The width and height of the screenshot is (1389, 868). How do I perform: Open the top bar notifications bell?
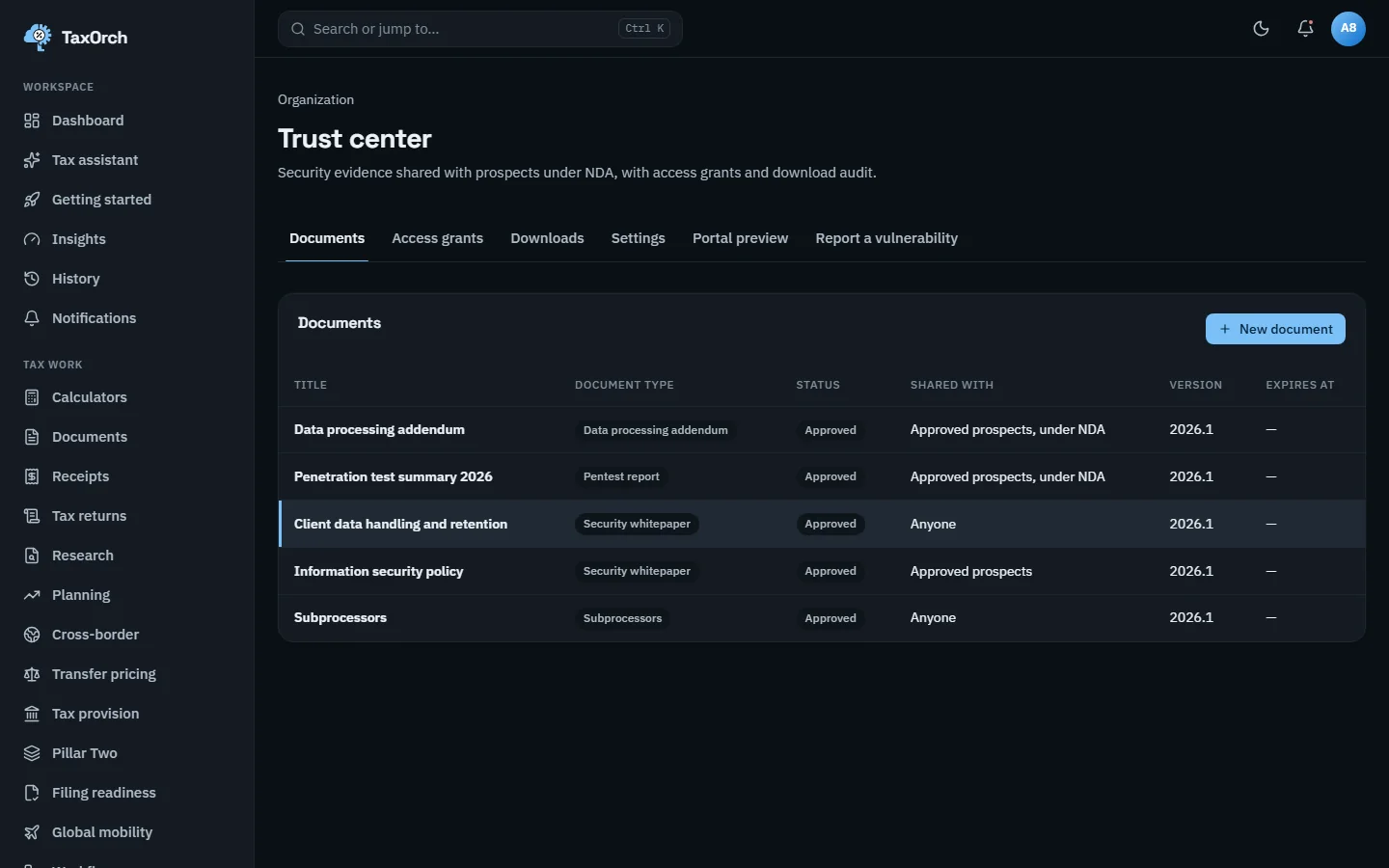pos(1305,29)
